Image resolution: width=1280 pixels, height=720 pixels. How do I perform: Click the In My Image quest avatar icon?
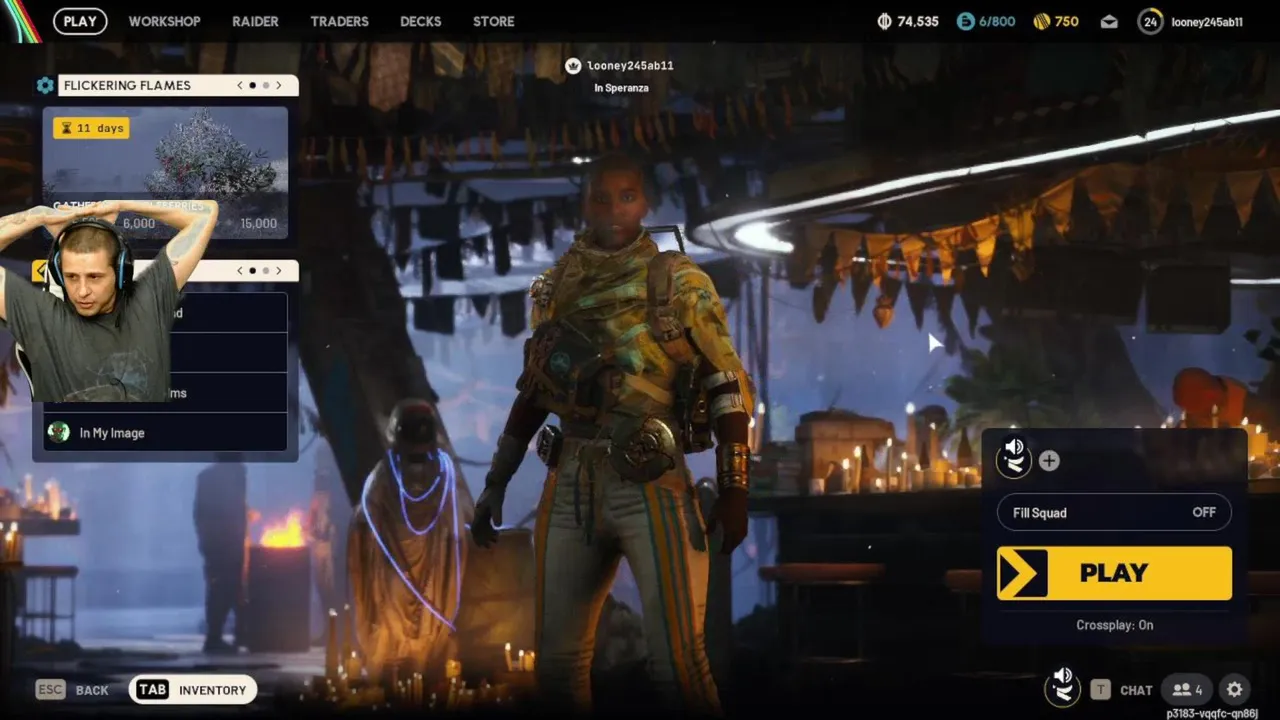(59, 432)
